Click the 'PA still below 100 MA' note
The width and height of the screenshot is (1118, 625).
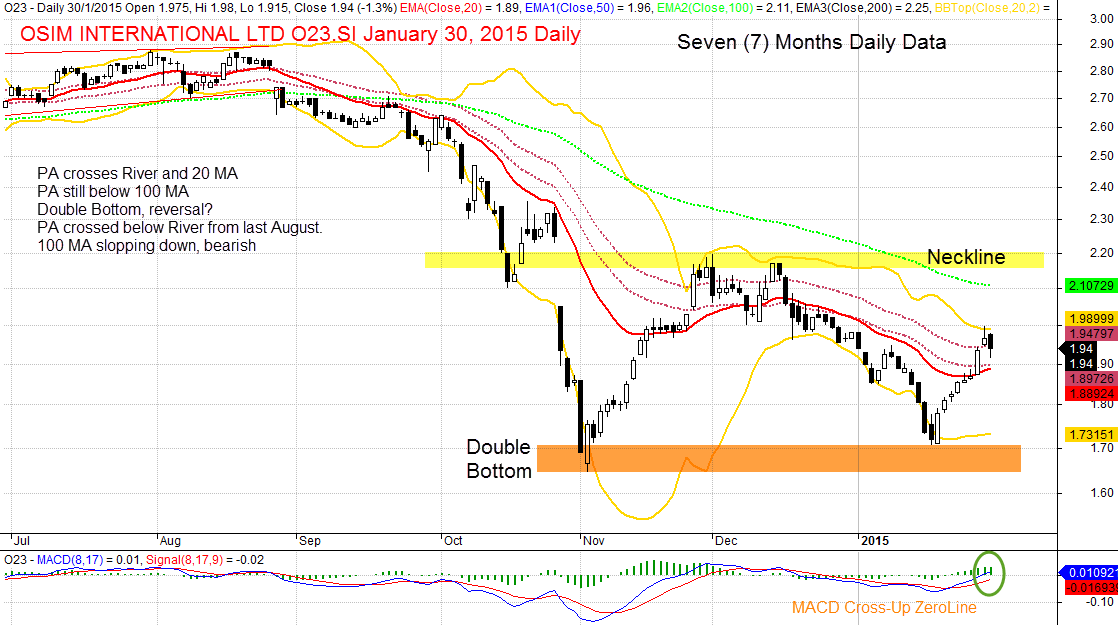tap(113, 191)
